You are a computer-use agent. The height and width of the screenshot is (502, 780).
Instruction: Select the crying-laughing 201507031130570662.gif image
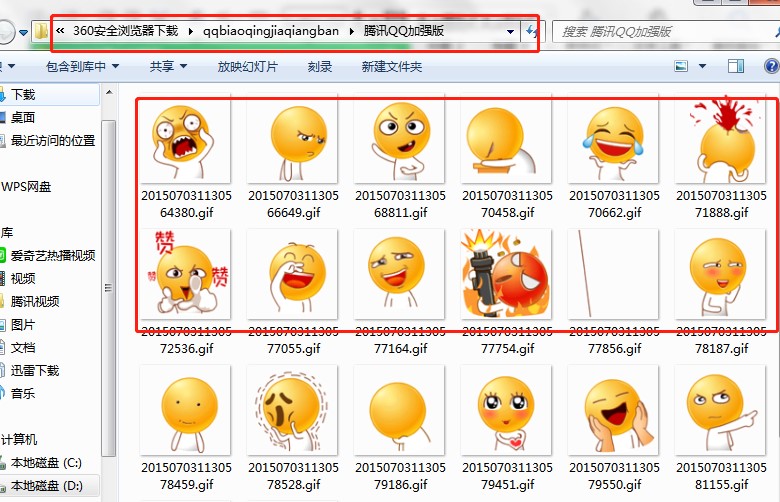613,138
